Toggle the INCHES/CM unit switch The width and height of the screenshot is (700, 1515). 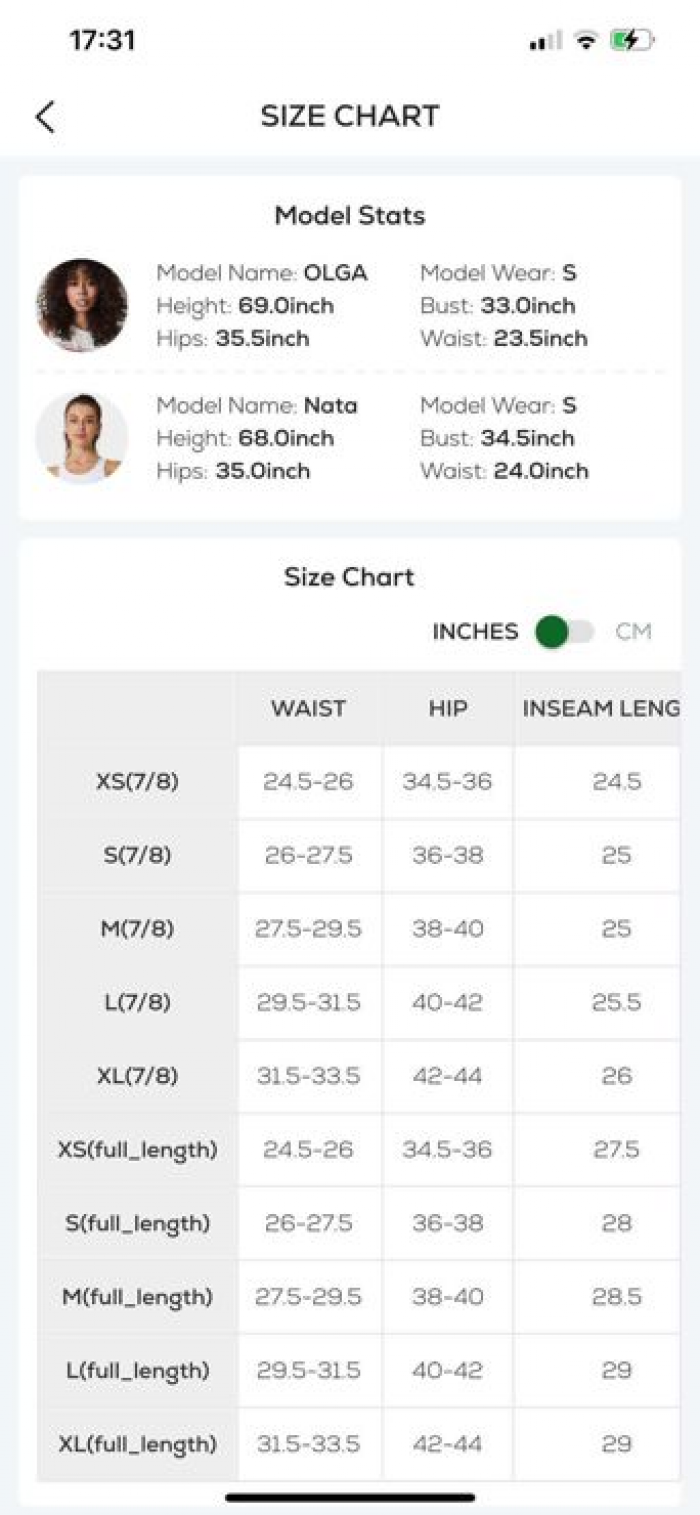565,632
